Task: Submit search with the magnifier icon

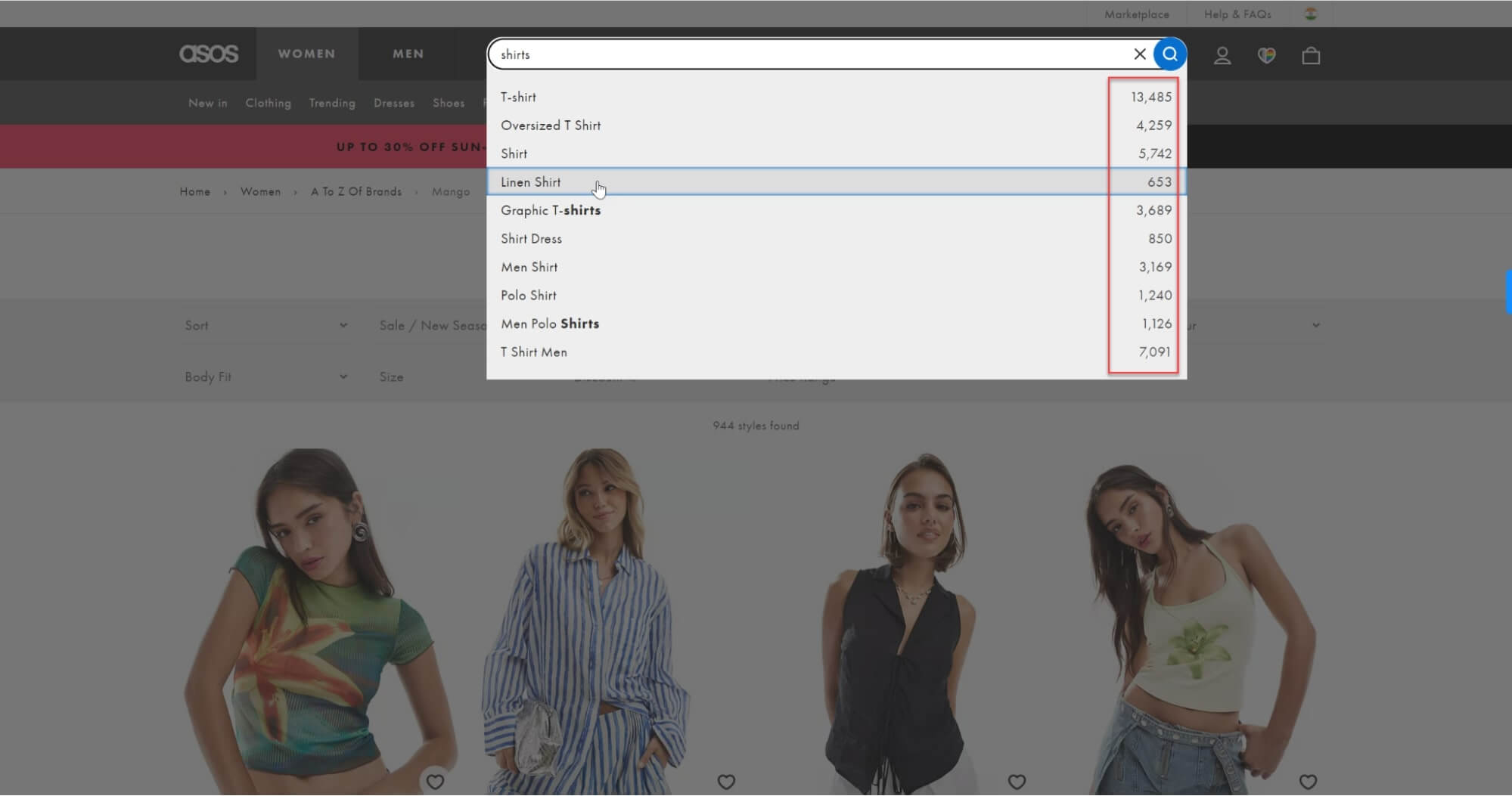Action: click(1170, 54)
